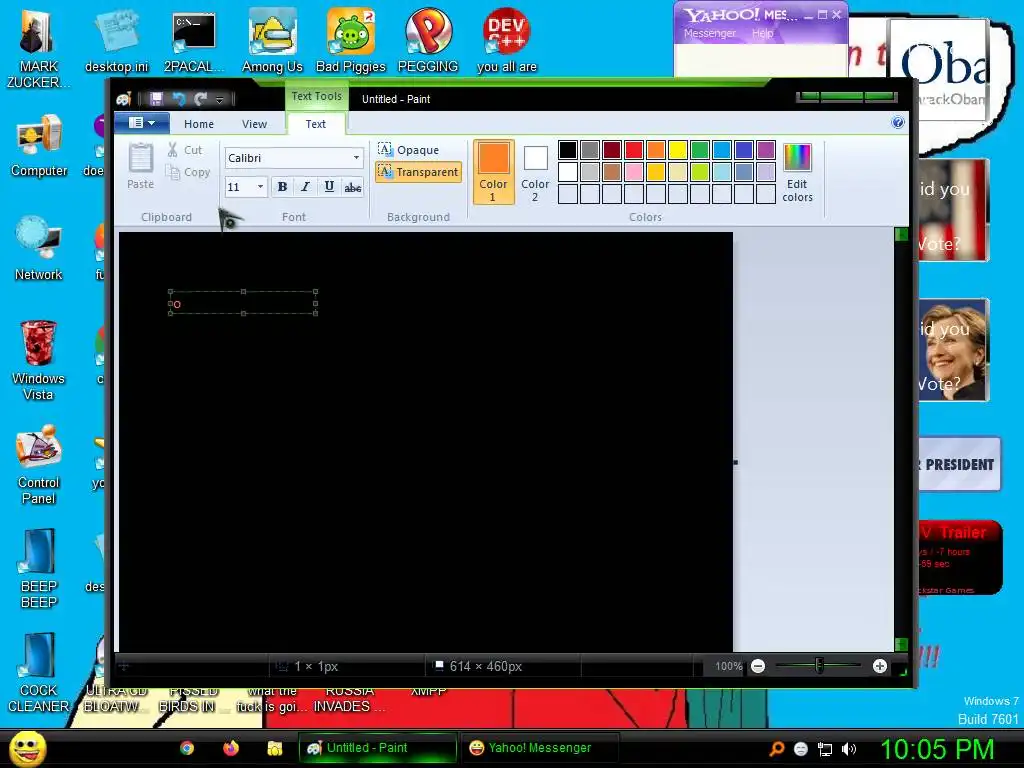1024x768 pixels.
Task: Select Transparent background option
Action: point(418,172)
